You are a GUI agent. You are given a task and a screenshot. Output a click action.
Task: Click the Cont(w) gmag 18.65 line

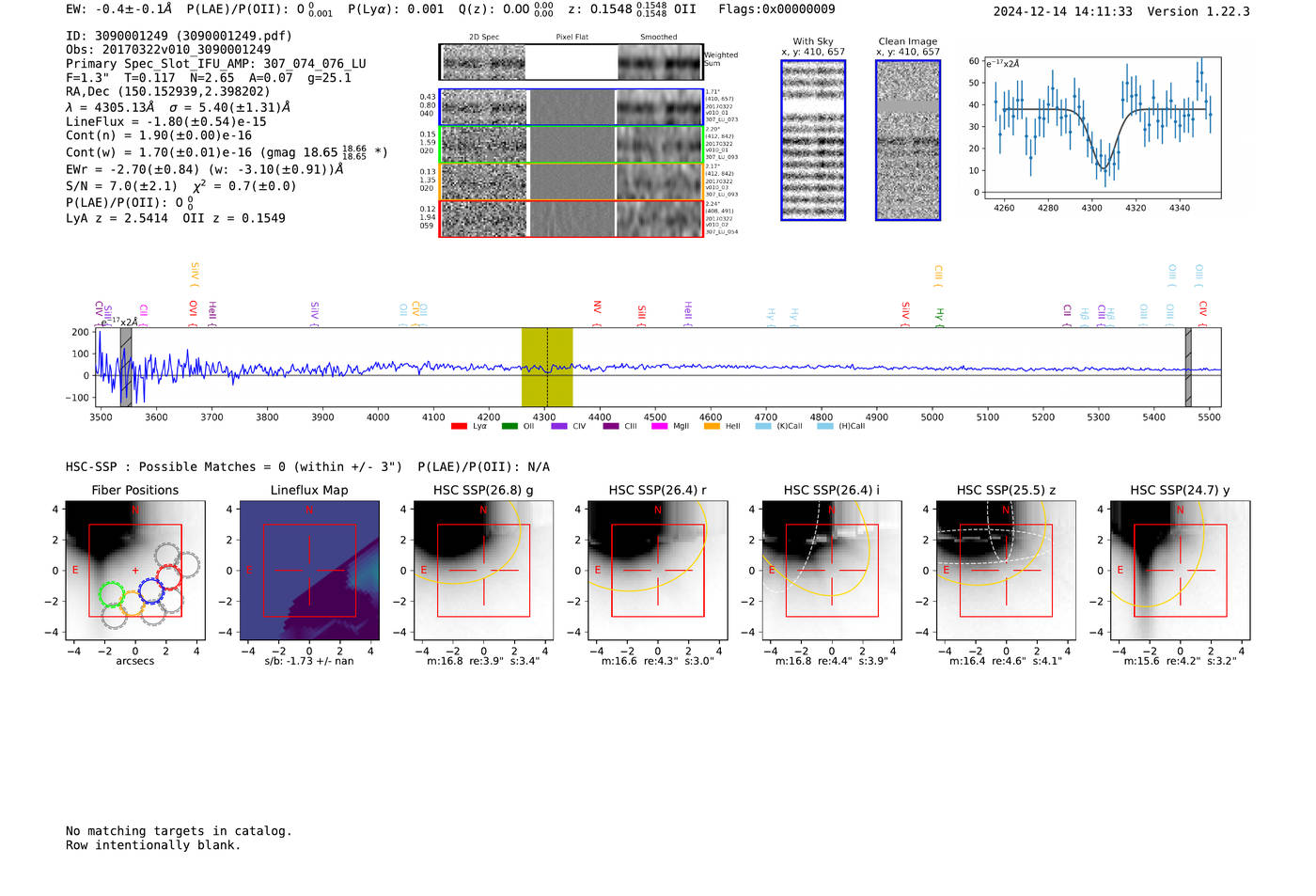[227, 151]
